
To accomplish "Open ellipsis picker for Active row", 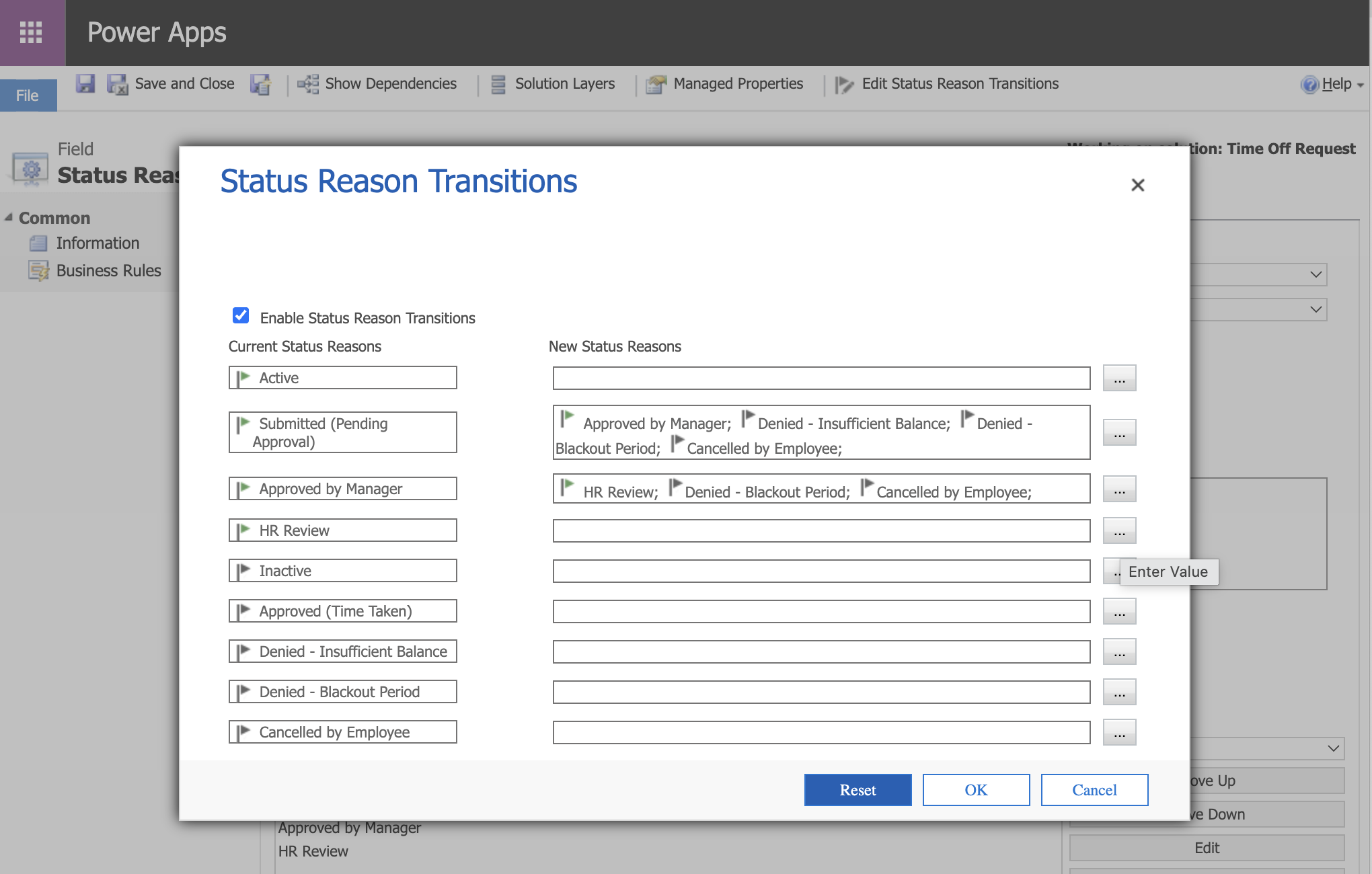I will [x=1119, y=378].
